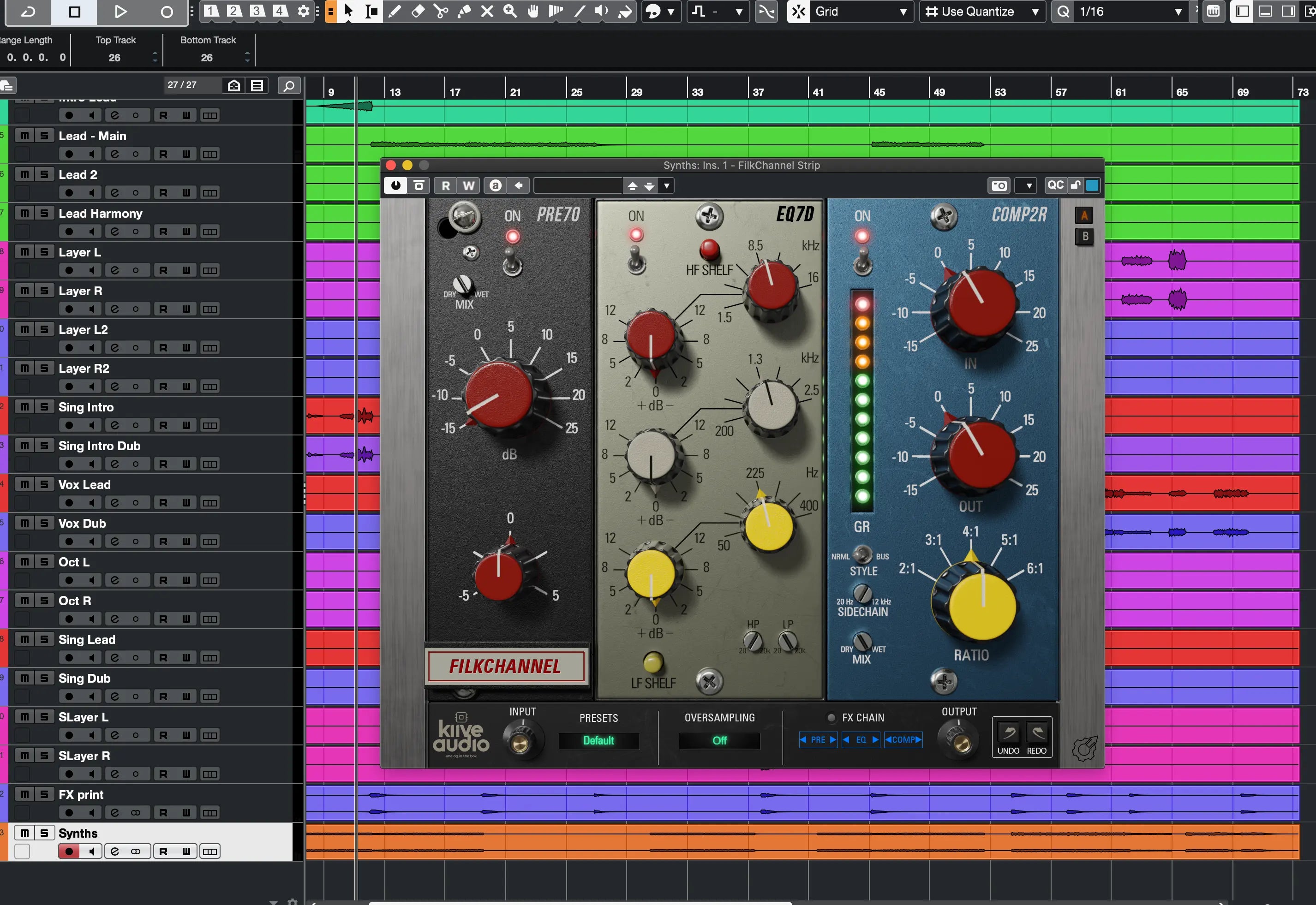Record-enable the Synths track
This screenshot has width=1316, height=905.
pos(69,851)
